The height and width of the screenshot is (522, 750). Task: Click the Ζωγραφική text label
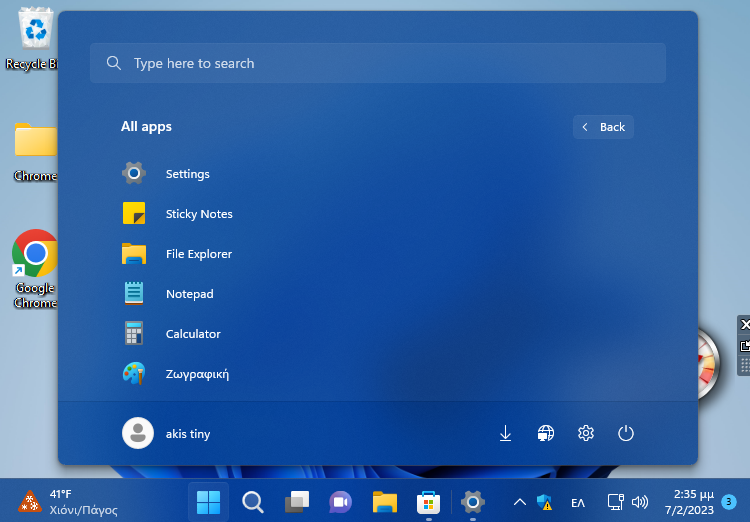197,374
